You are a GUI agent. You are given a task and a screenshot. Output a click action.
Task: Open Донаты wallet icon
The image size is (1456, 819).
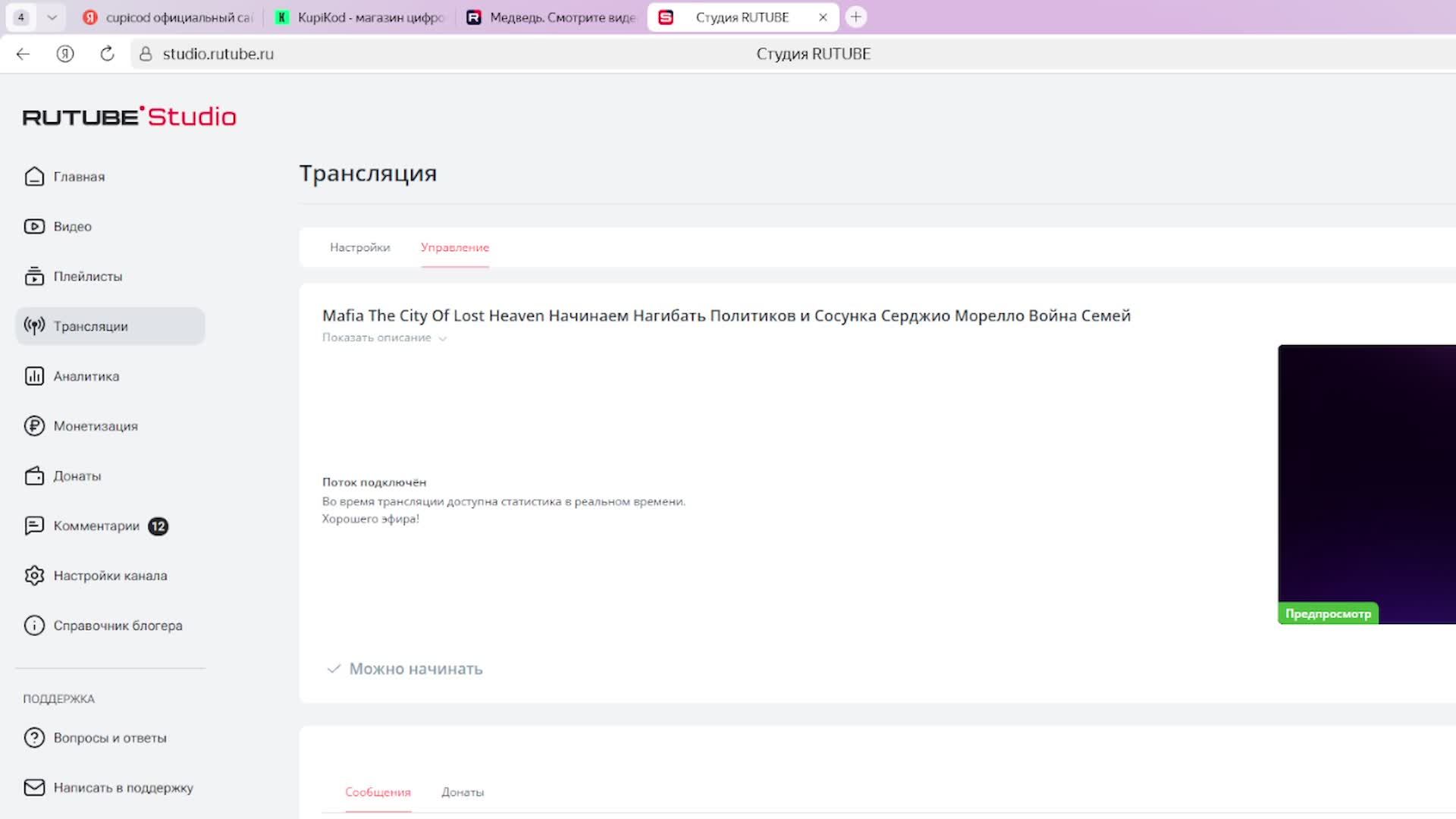point(34,476)
